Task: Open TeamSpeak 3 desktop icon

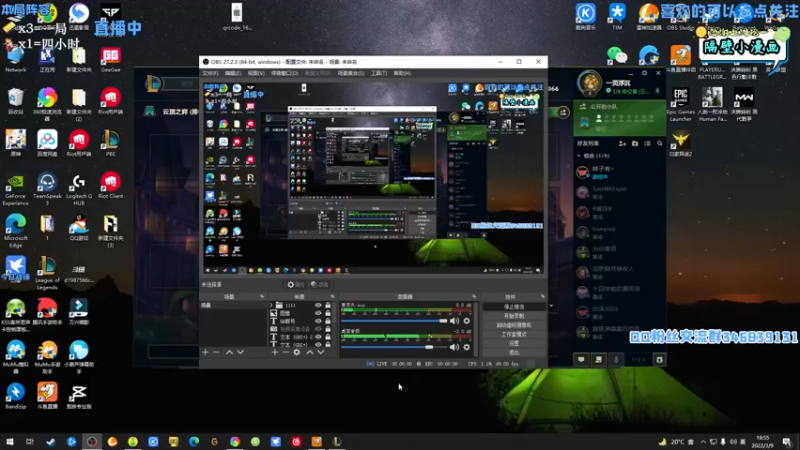Action: 47,189
